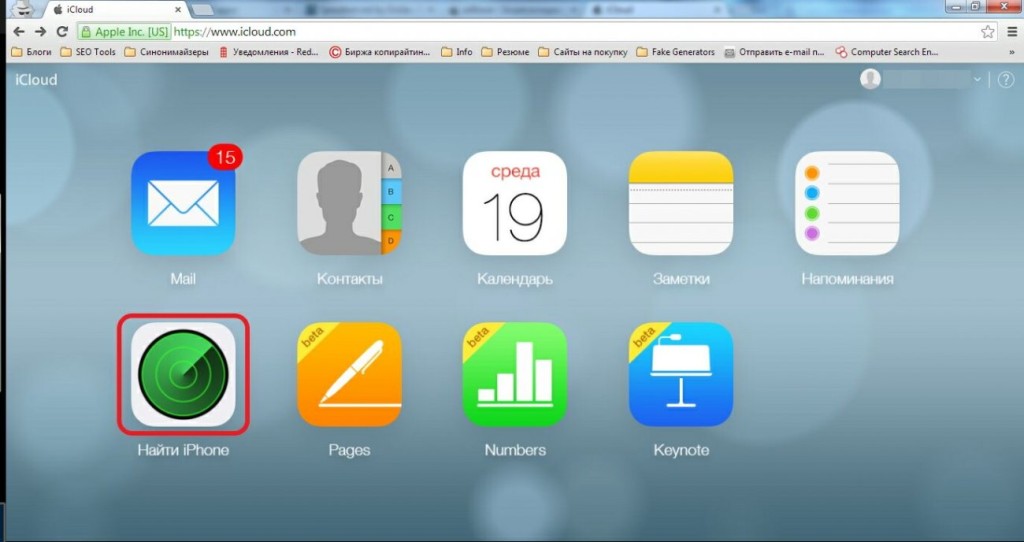Open the Контакты app icon
The image size is (1024, 542).
pos(349,203)
